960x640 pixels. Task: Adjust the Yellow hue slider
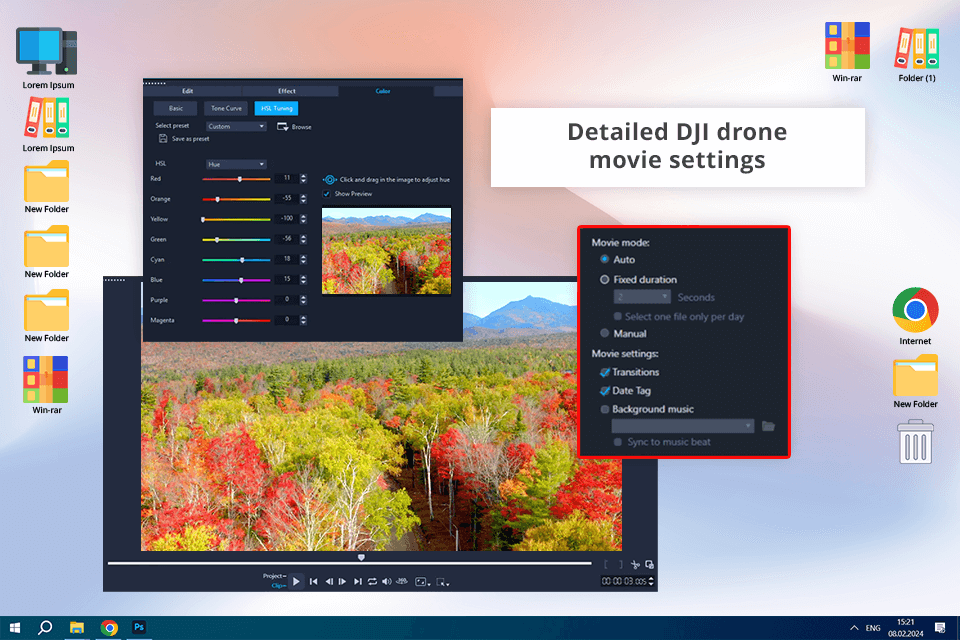click(236, 219)
